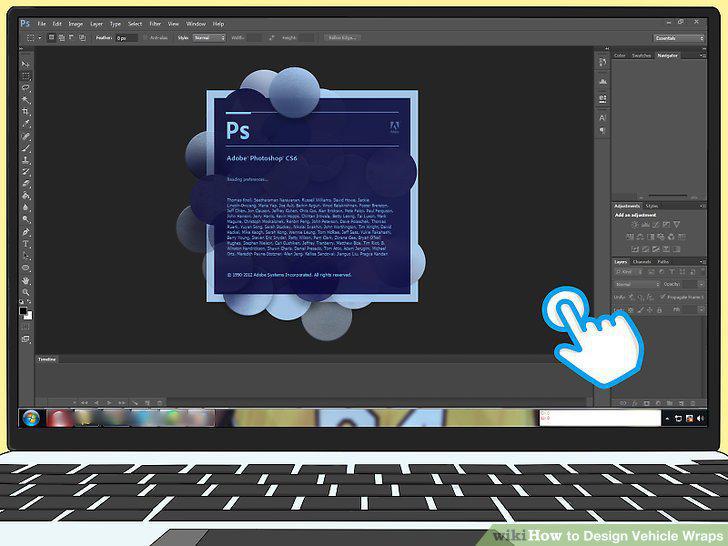This screenshot has height=546, width=728.
Task: Open tool preset picker arrow
Action: [x=40, y=38]
